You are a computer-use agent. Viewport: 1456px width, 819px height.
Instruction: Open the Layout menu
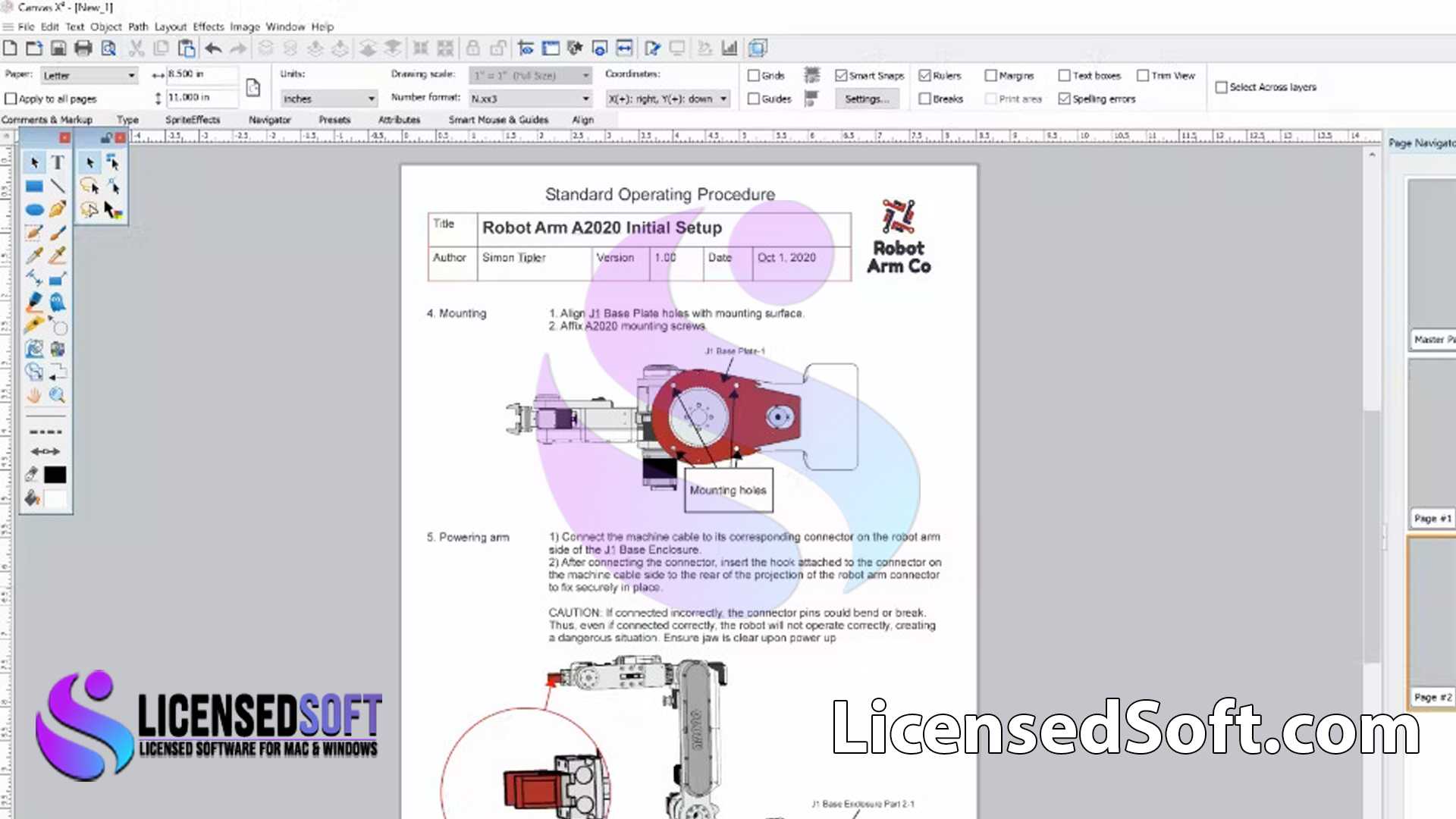pos(170,27)
